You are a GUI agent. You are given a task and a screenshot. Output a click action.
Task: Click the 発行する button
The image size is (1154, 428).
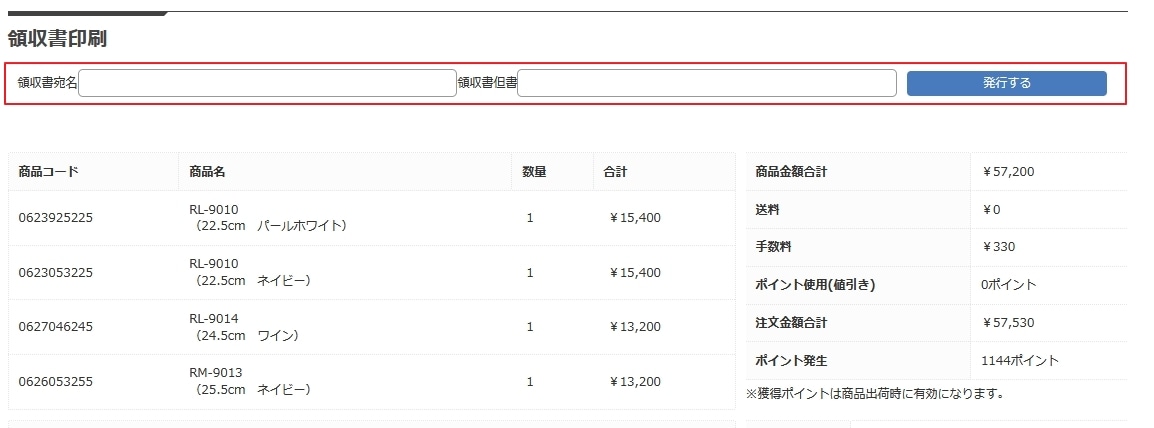[x=1006, y=83]
